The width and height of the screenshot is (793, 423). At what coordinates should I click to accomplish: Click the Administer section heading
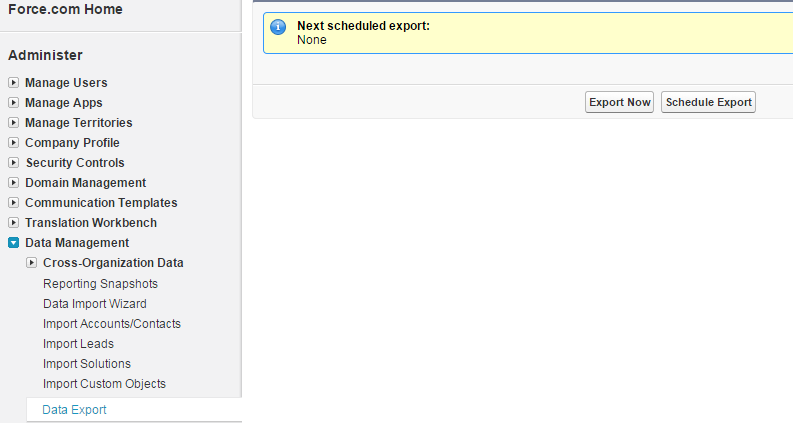[x=46, y=55]
